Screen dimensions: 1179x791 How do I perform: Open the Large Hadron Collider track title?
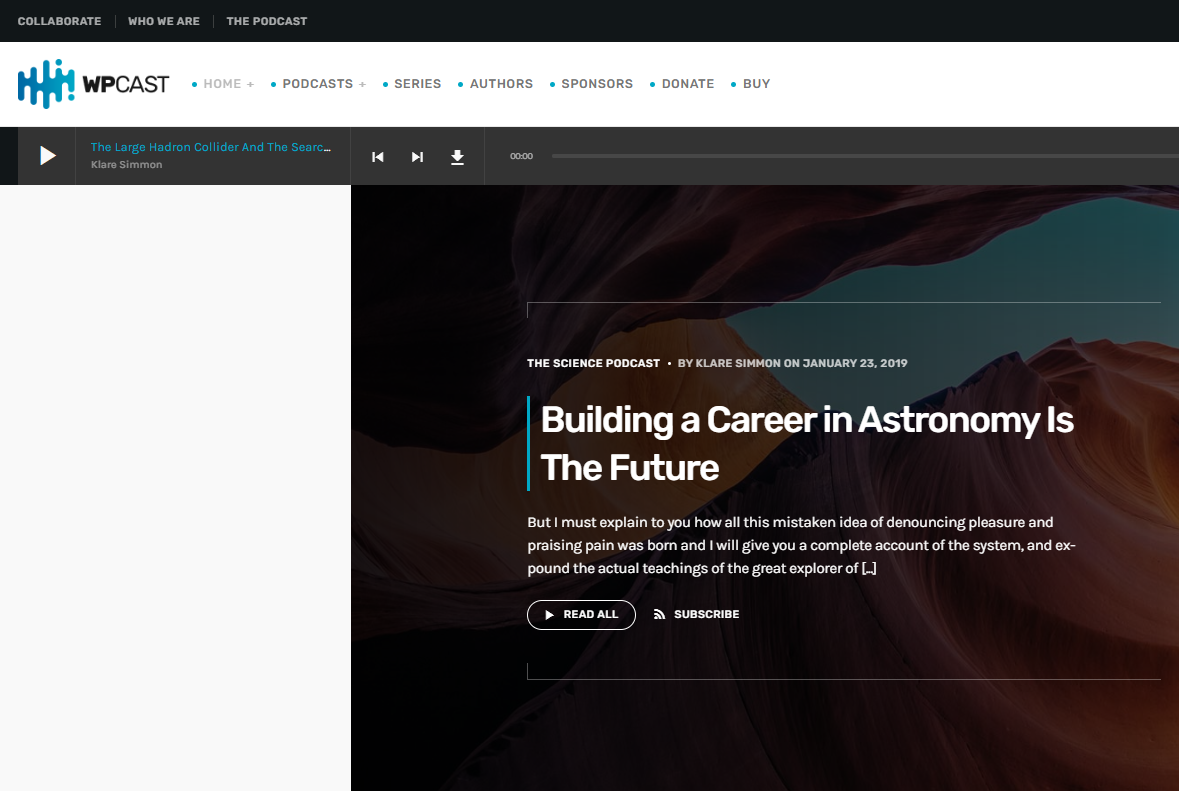click(211, 147)
